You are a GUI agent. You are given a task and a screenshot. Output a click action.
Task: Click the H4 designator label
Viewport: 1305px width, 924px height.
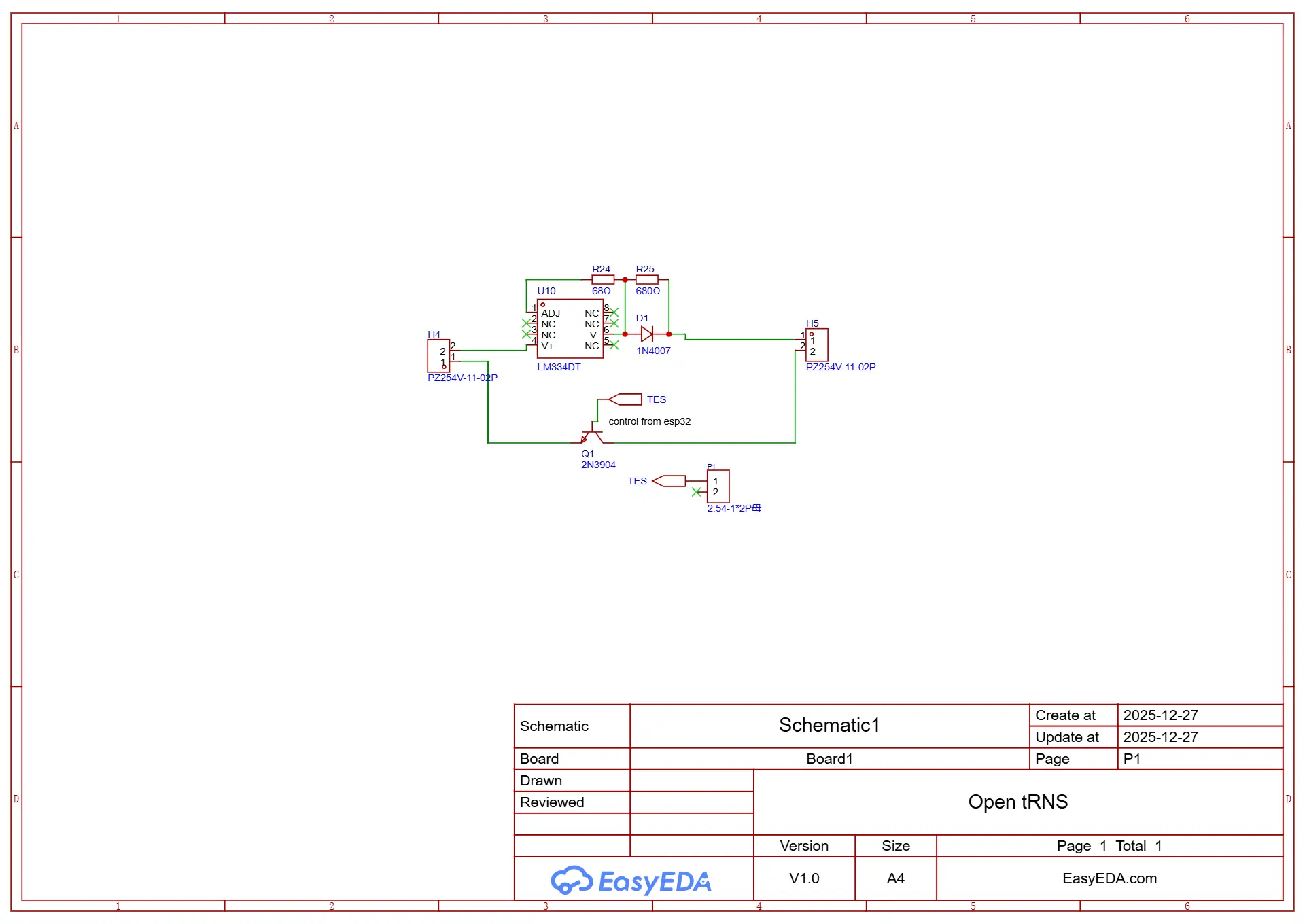pyautogui.click(x=434, y=334)
